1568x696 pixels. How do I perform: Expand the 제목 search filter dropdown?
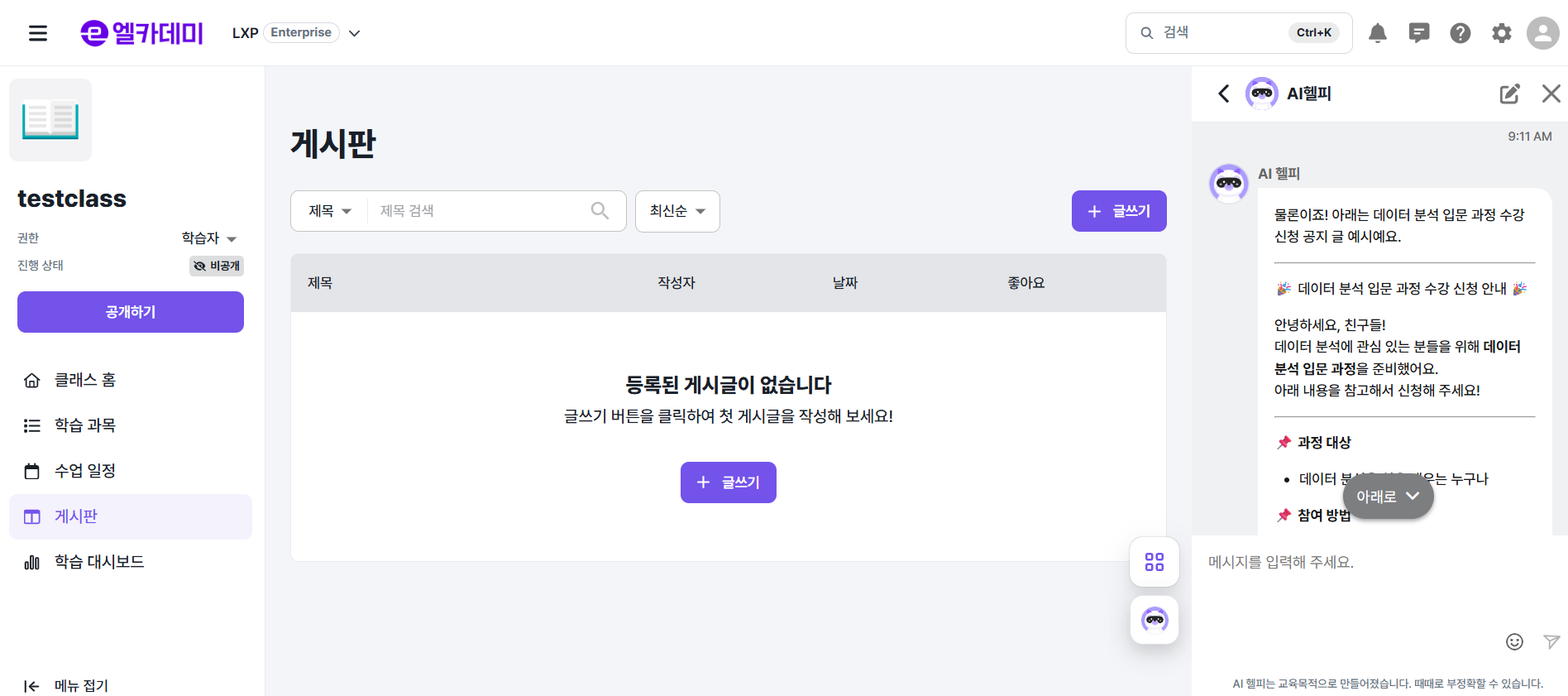pos(330,211)
